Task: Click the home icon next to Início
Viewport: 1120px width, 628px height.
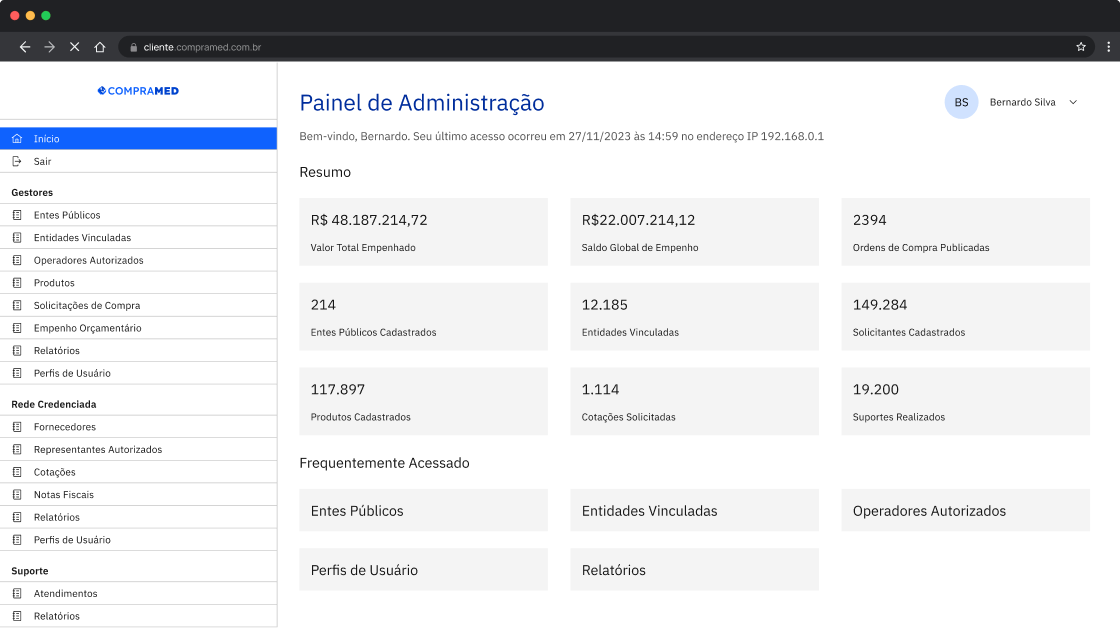Action: tap(16, 138)
